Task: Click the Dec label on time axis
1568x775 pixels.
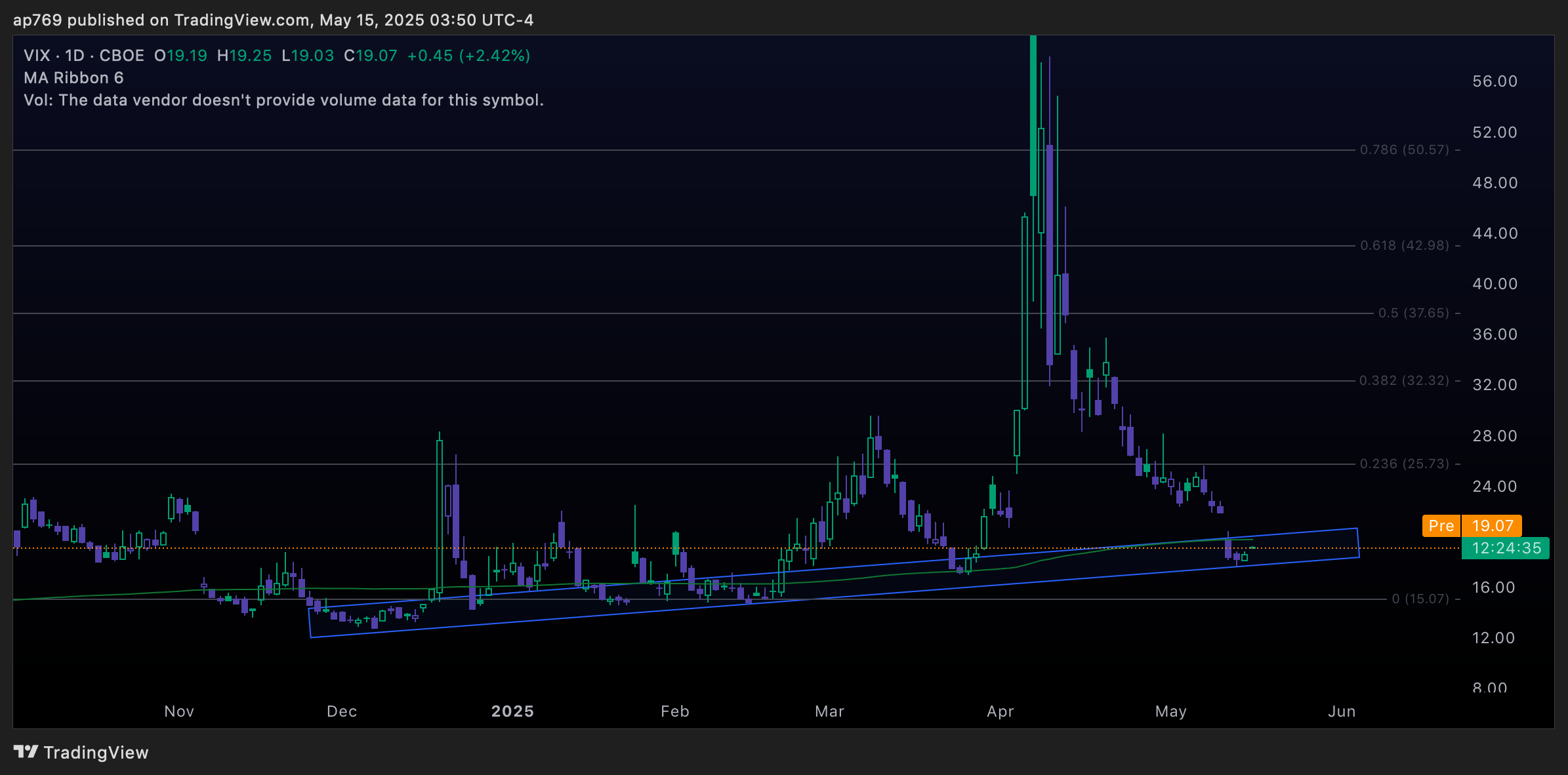Action: tap(342, 711)
